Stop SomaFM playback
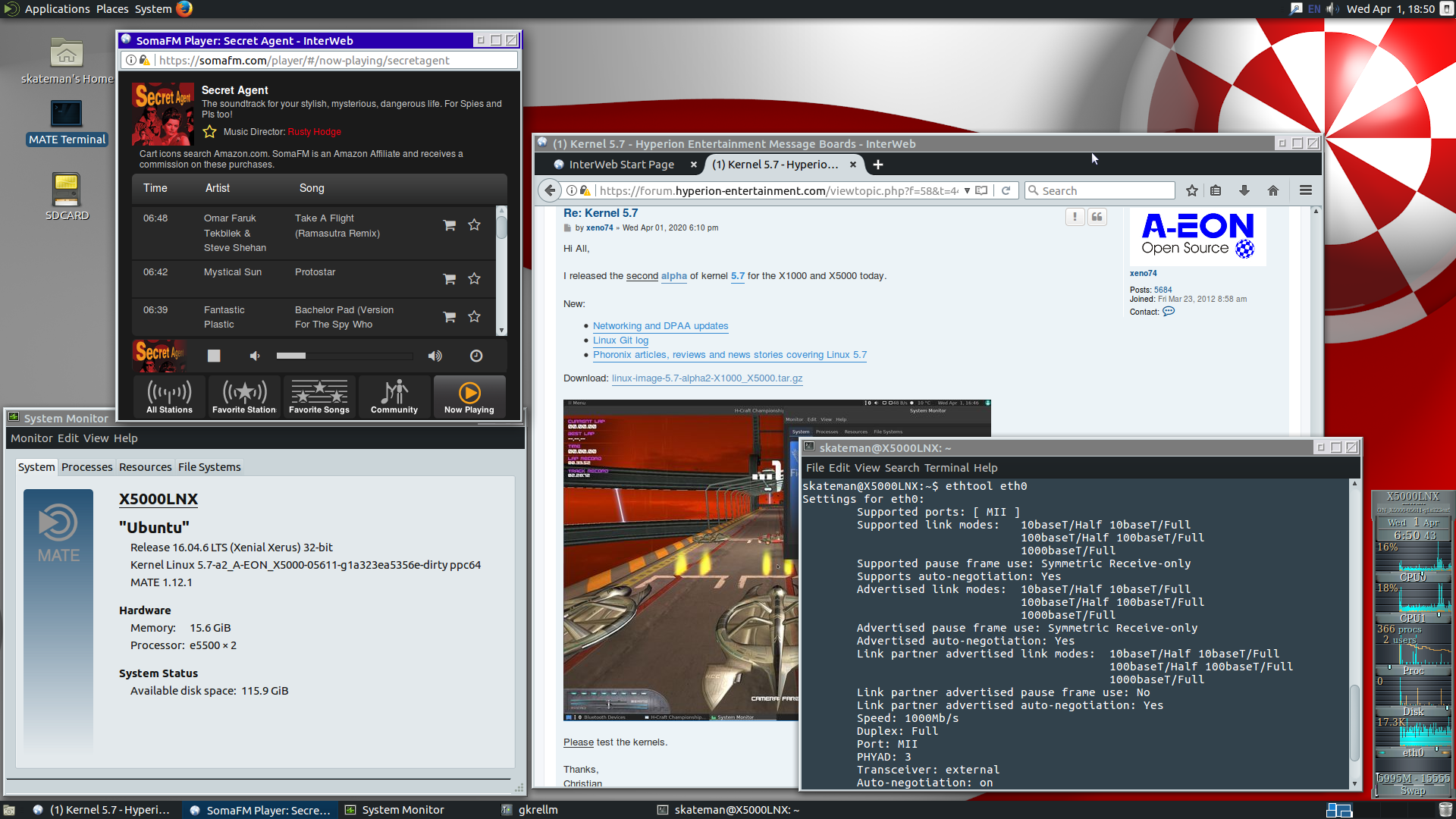 click(x=214, y=356)
